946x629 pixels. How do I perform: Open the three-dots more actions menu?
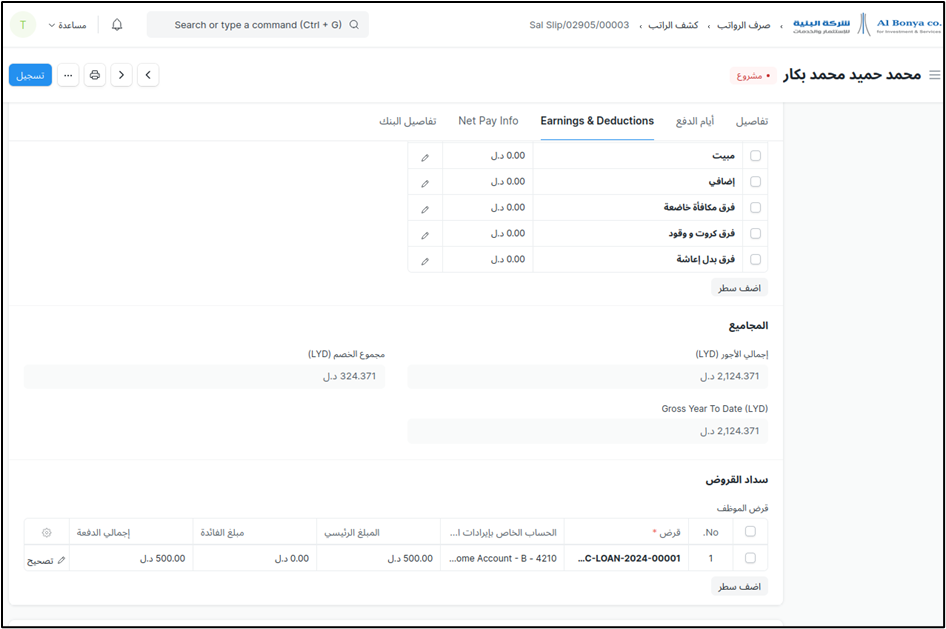pyautogui.click(x=68, y=75)
